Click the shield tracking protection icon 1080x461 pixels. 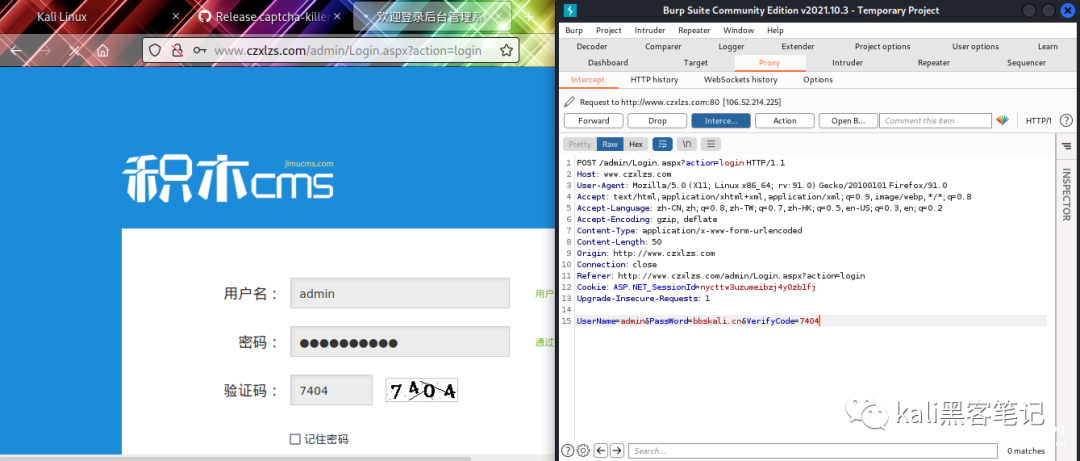click(x=155, y=50)
